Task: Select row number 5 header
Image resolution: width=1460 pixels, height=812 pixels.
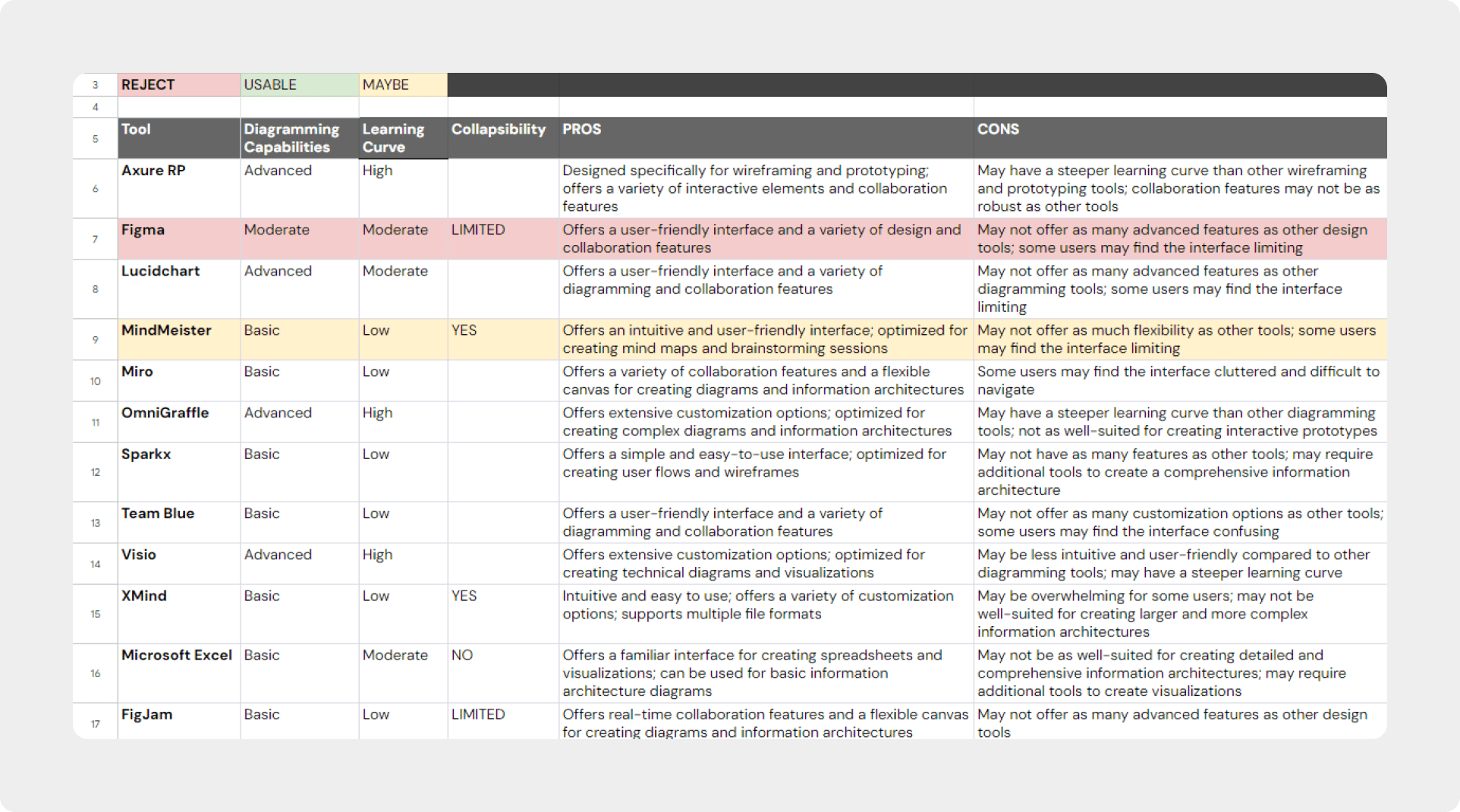Action: tap(95, 138)
